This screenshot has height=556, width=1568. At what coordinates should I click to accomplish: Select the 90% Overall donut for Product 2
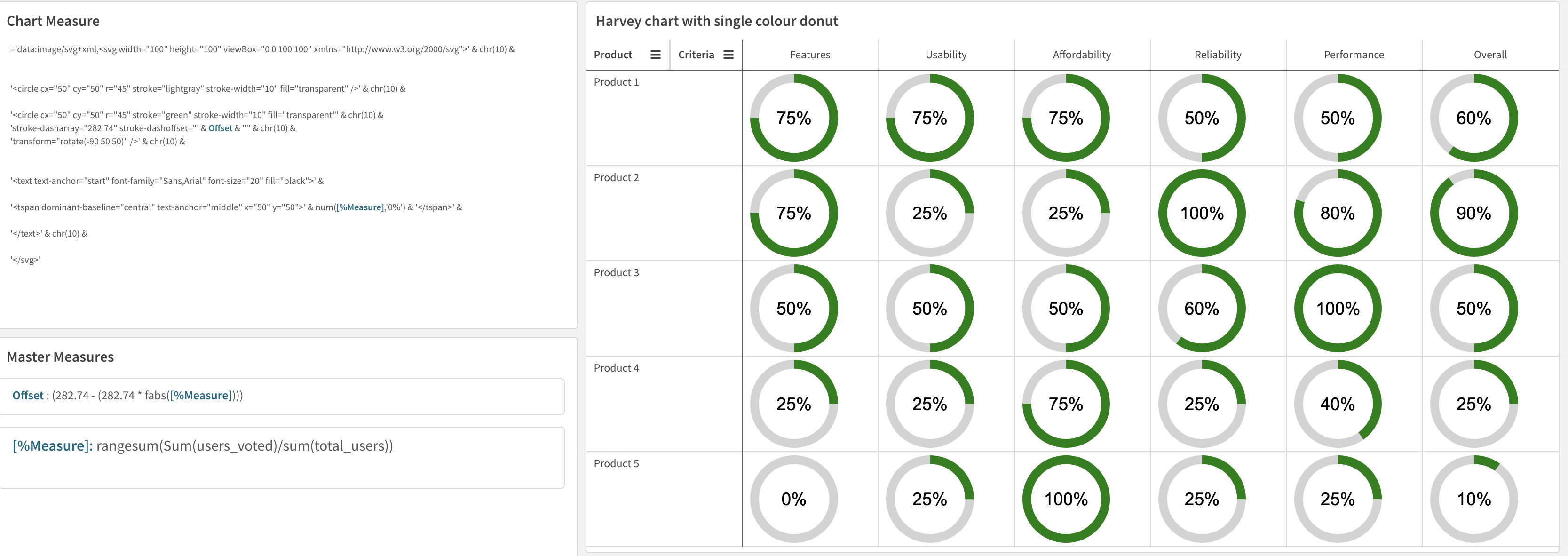click(1473, 213)
